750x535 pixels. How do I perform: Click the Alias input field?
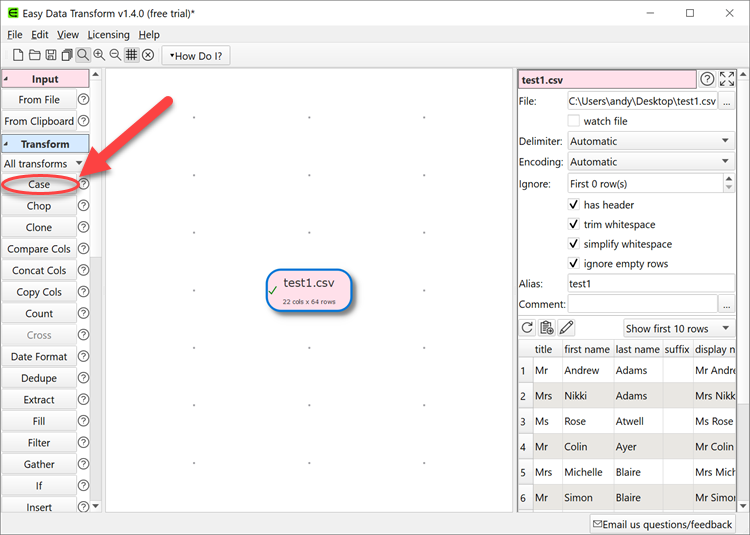pos(650,284)
